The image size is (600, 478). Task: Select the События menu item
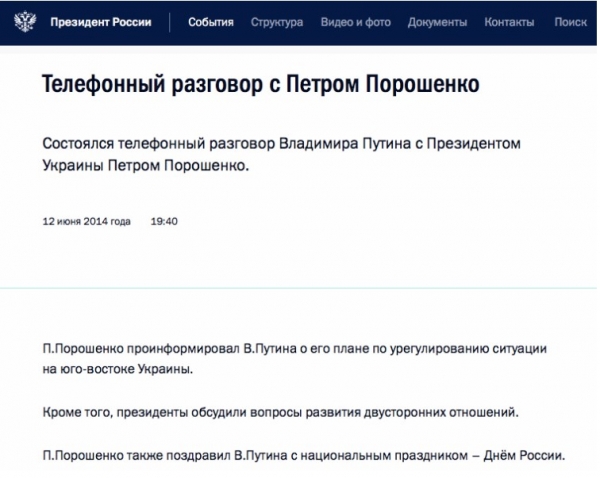pos(211,22)
